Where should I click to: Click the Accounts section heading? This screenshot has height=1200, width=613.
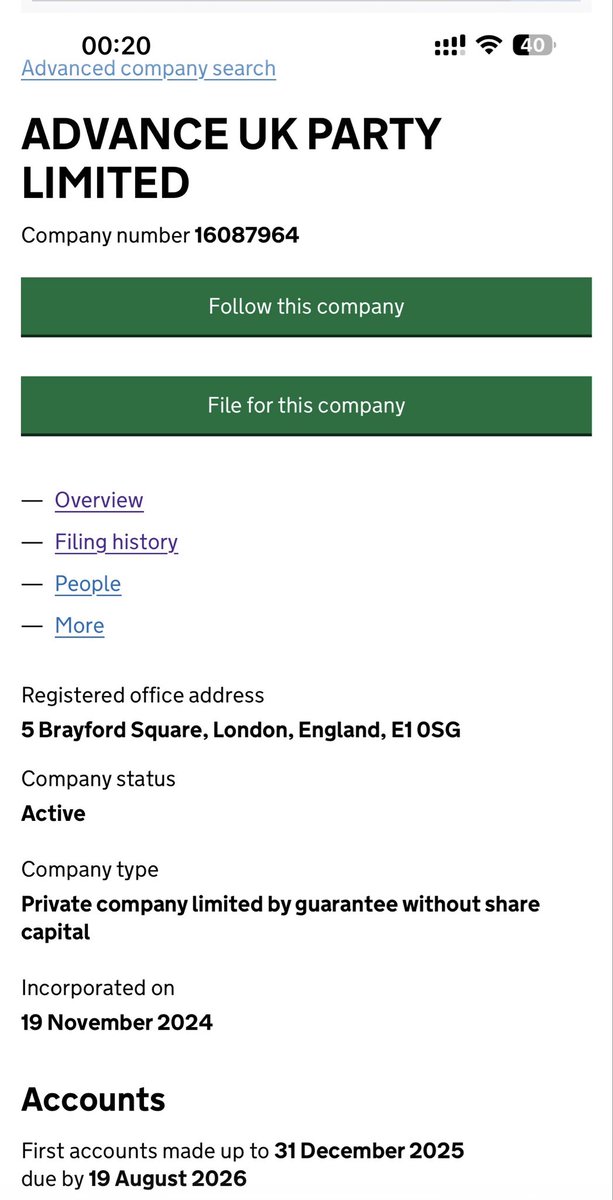click(93, 1100)
